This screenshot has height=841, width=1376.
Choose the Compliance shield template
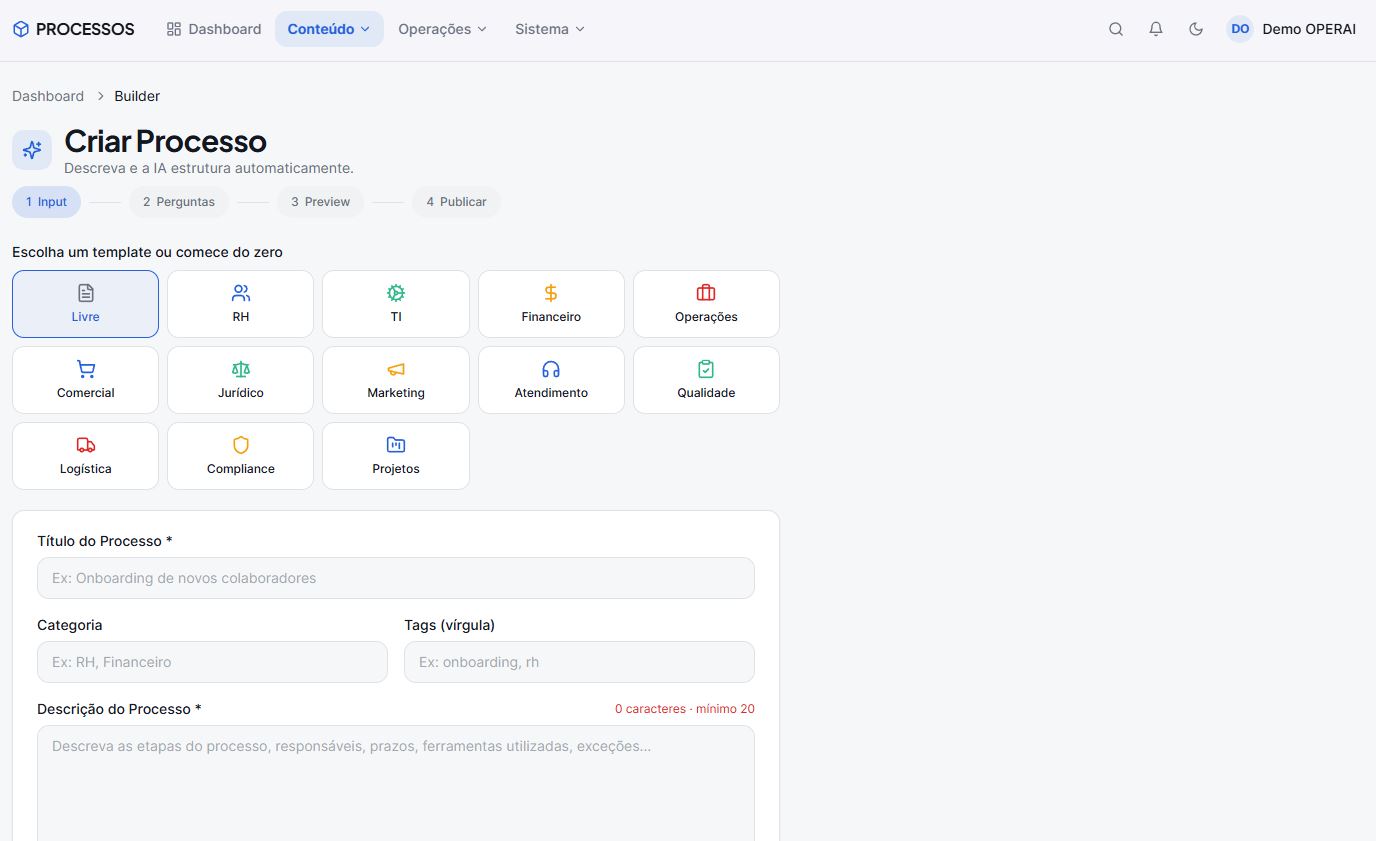[240, 456]
